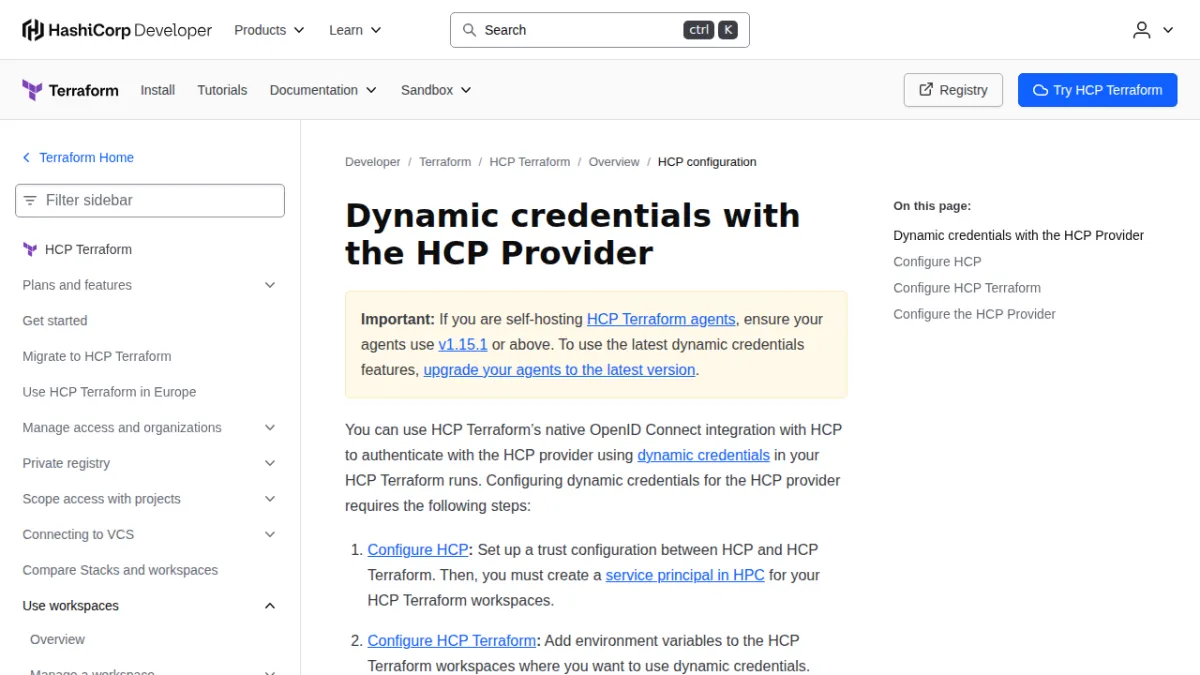The width and height of the screenshot is (1200, 675).
Task: Open Use HCP Terraform in Europe item
Action: pos(109,392)
